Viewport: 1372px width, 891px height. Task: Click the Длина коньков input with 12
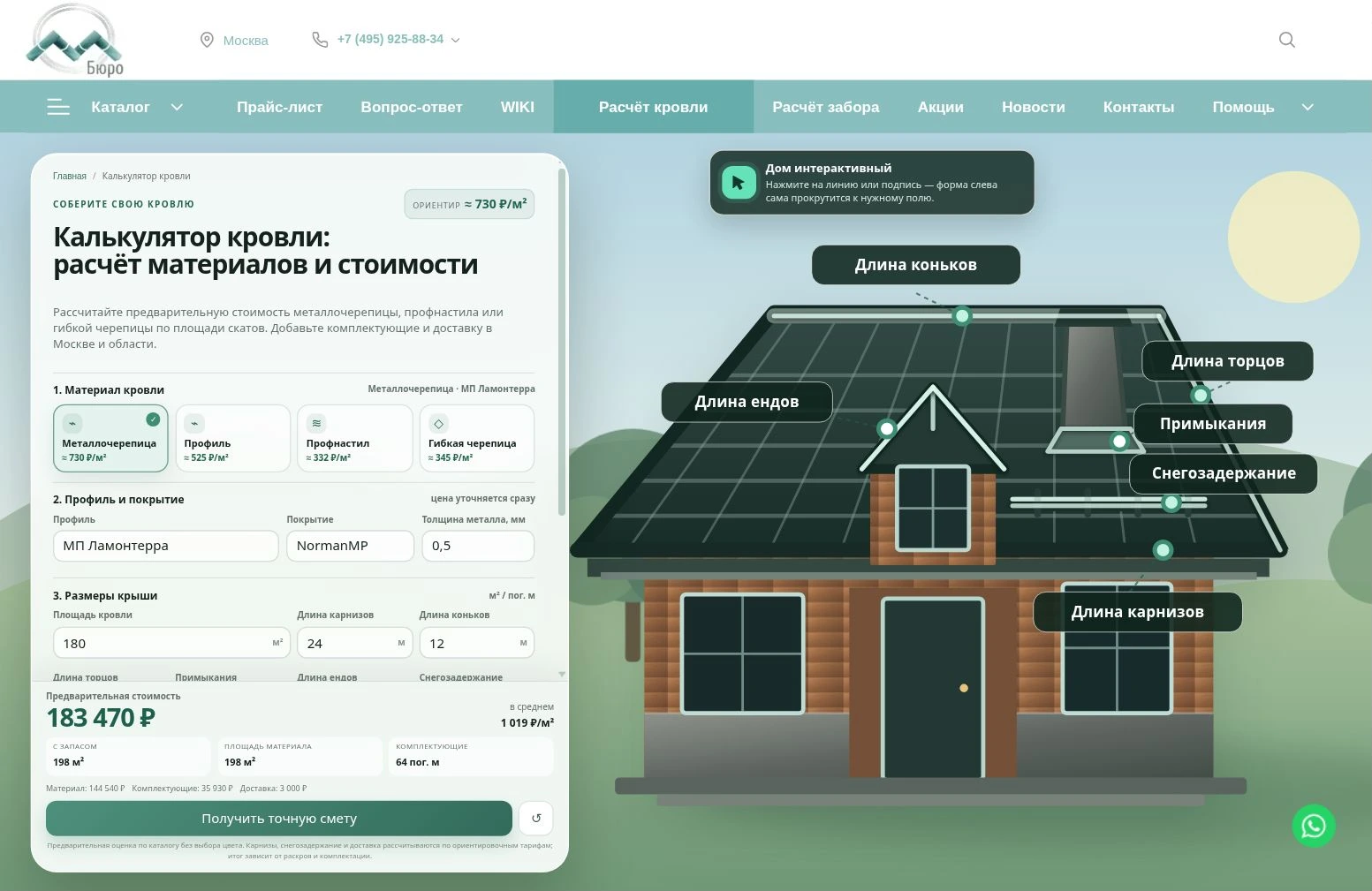point(477,643)
